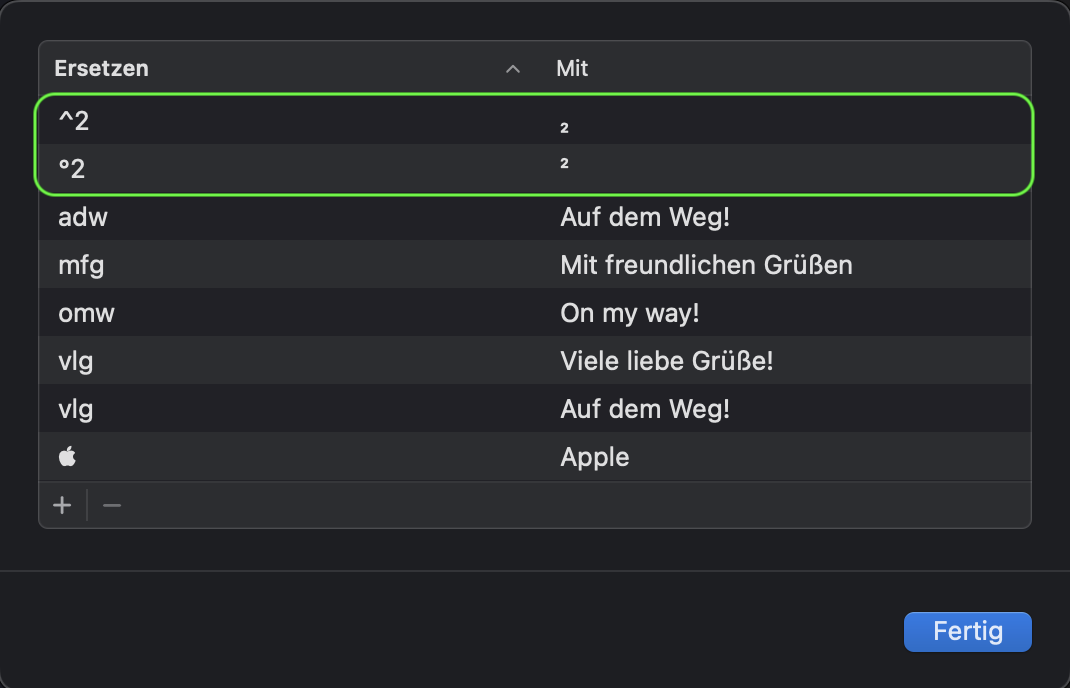Choose the omw shortcut entry
The width and height of the screenshot is (1070, 688).
click(x=87, y=313)
